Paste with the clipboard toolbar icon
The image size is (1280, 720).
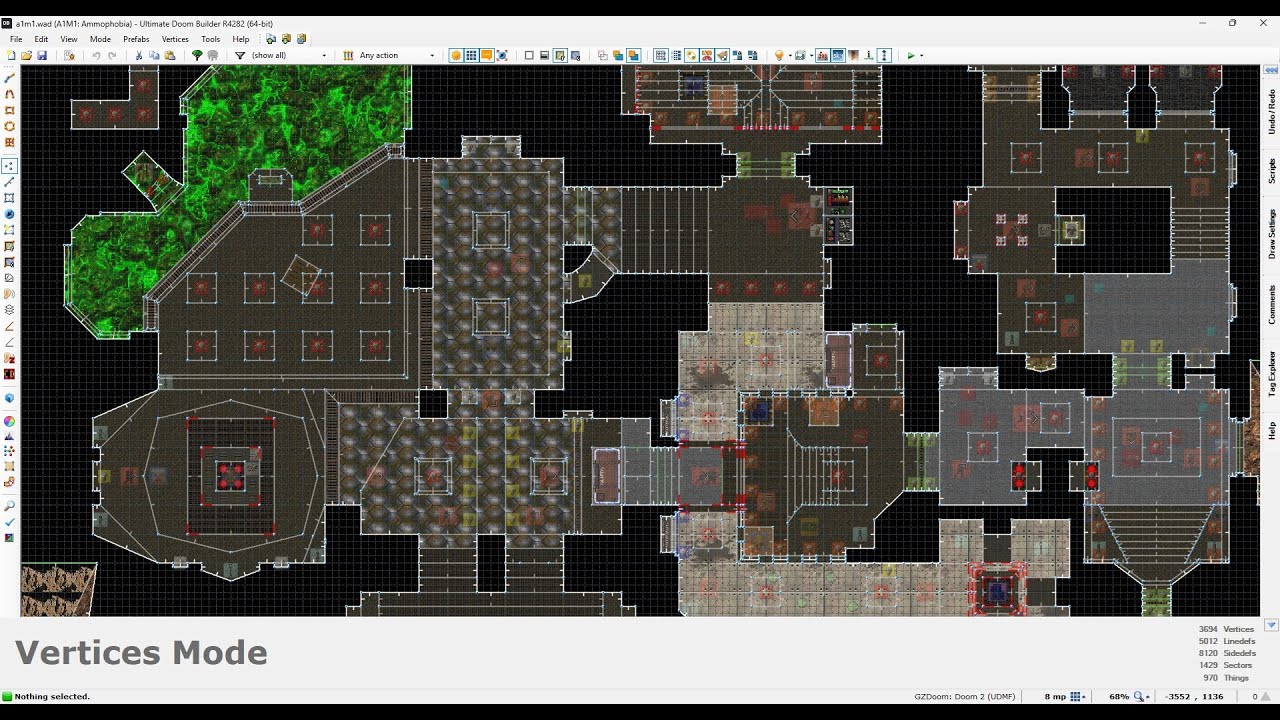point(170,55)
